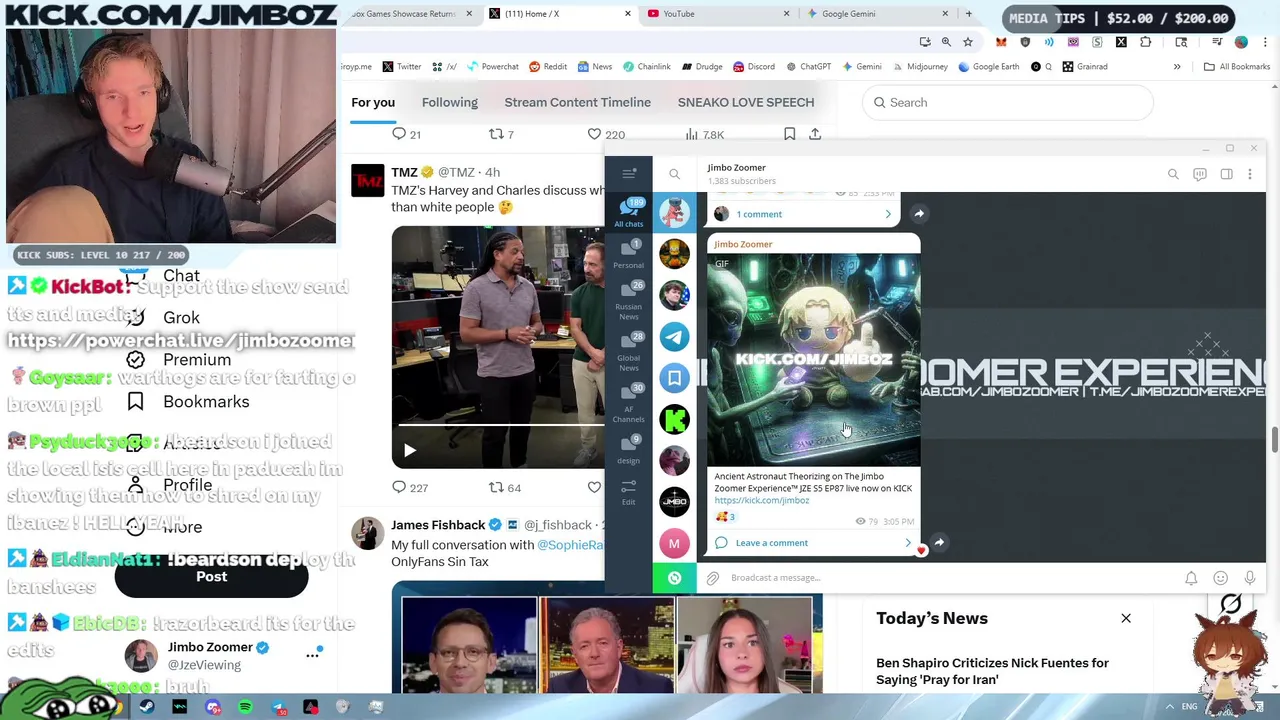Open Grok in the X sidebar
Image resolution: width=1280 pixels, height=720 pixels.
pyautogui.click(x=164, y=318)
